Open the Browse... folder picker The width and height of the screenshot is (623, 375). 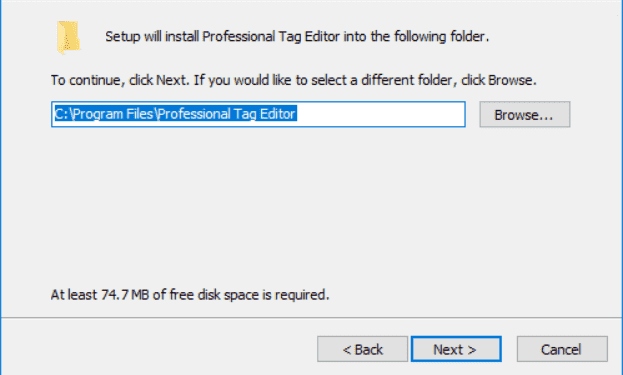pos(524,114)
